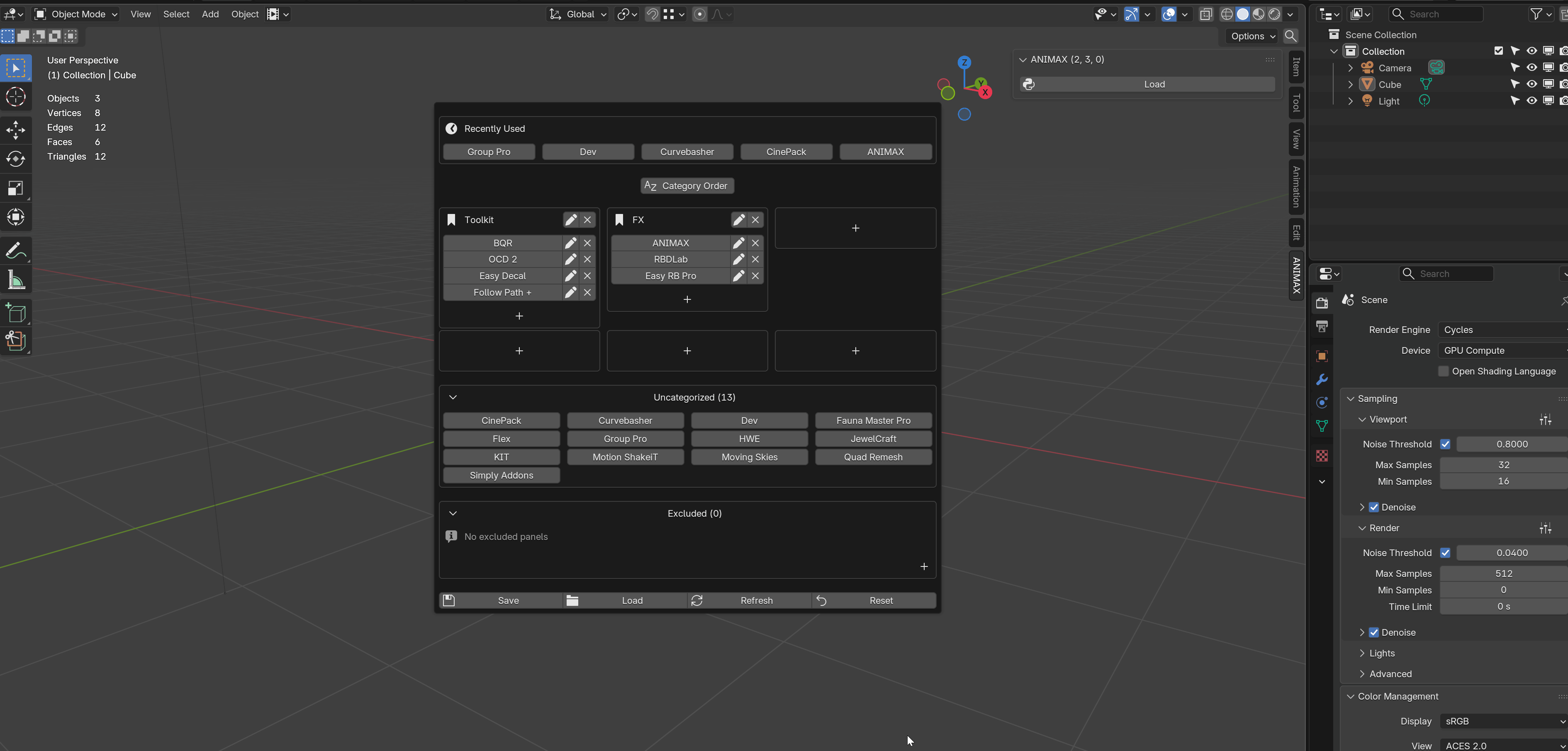Click the 3D cursor tool
Viewport: 1568px width, 751px height.
coord(16,97)
